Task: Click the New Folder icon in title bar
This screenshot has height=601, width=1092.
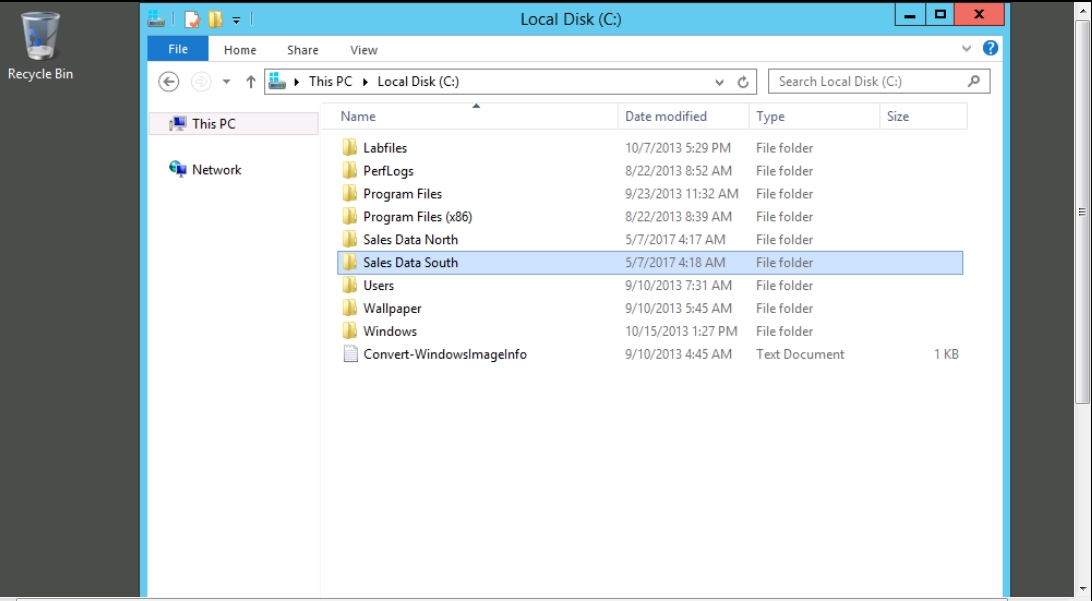Action: point(215,19)
